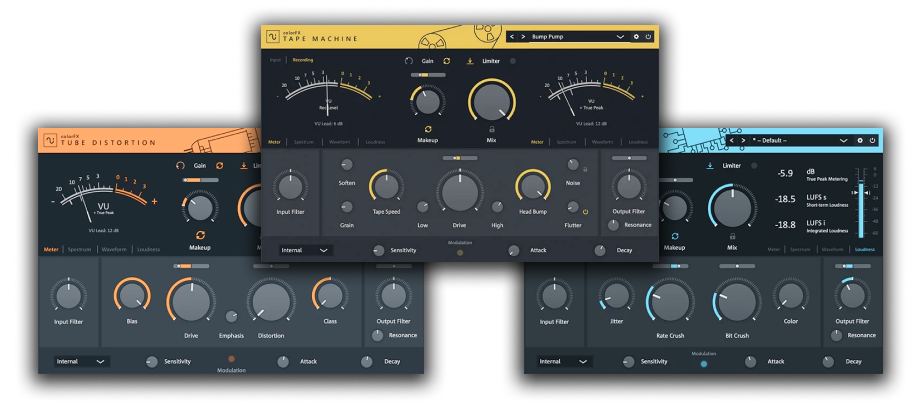The height and width of the screenshot is (403, 920).
Task: Go to next preset in the blue plugin
Action: [x=743, y=141]
